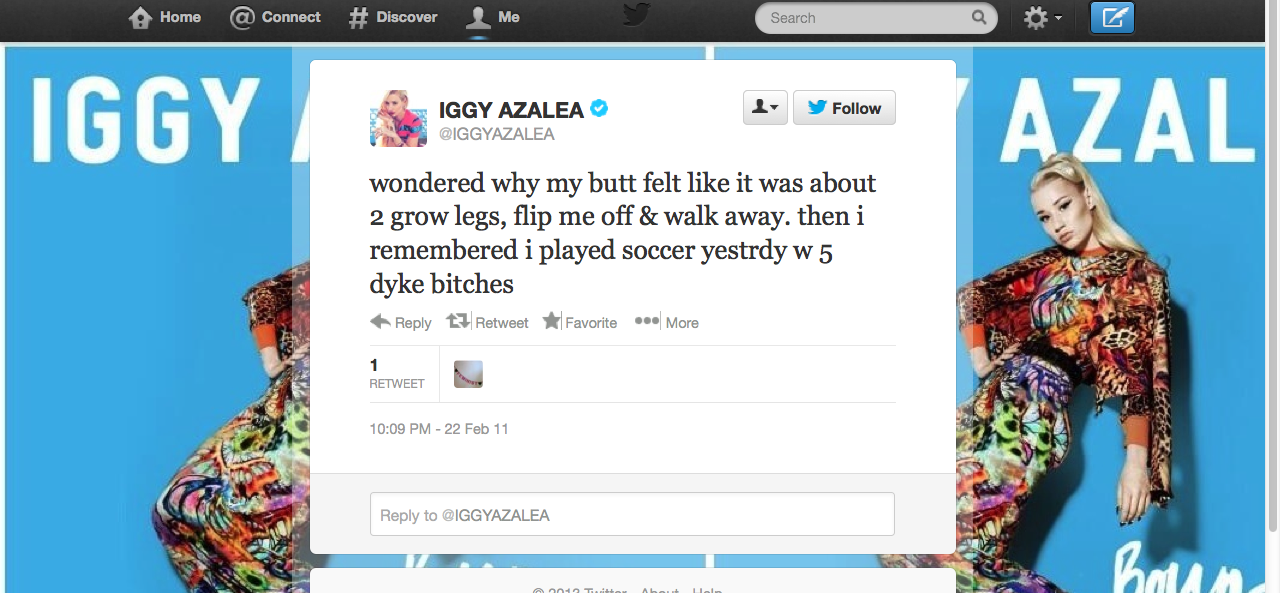This screenshot has height=593, width=1280.
Task: Open the Connect tab
Action: [x=275, y=17]
